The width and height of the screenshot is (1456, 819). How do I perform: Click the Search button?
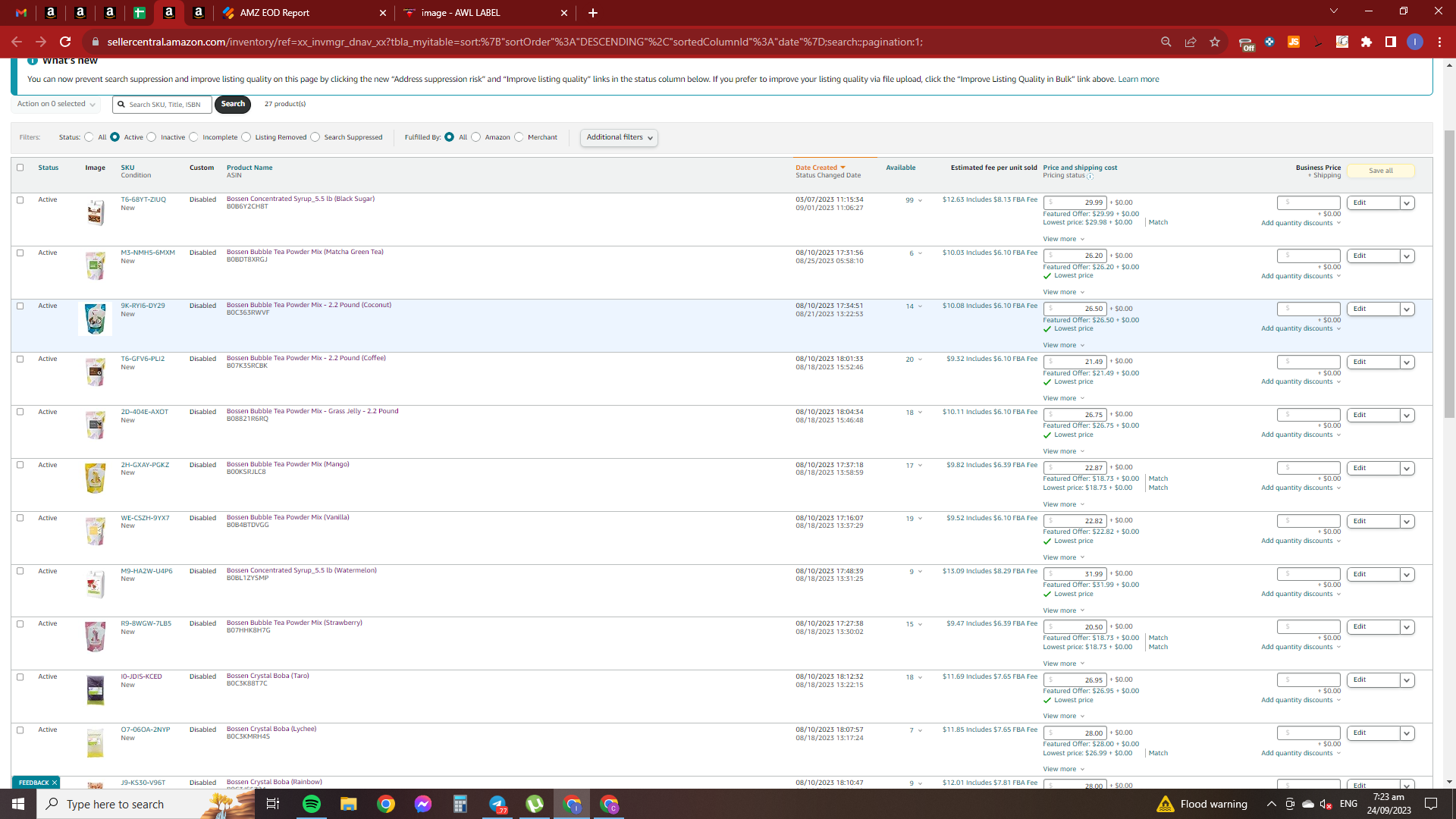pyautogui.click(x=233, y=104)
